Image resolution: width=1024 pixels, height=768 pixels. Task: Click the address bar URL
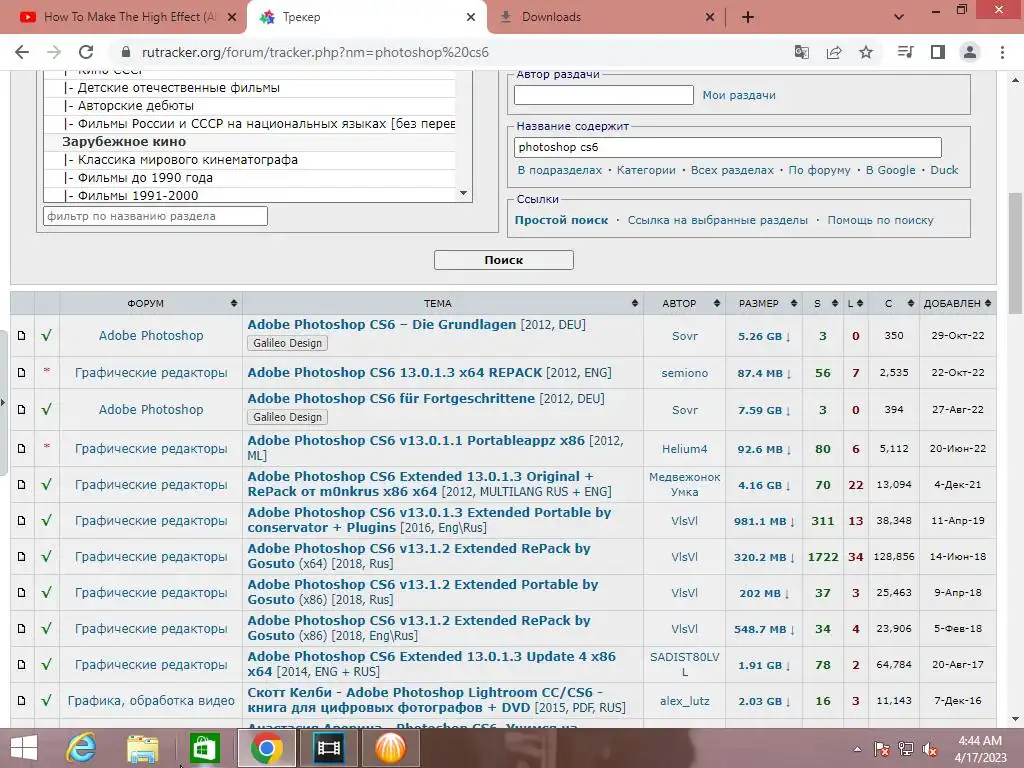pyautogui.click(x=315, y=52)
